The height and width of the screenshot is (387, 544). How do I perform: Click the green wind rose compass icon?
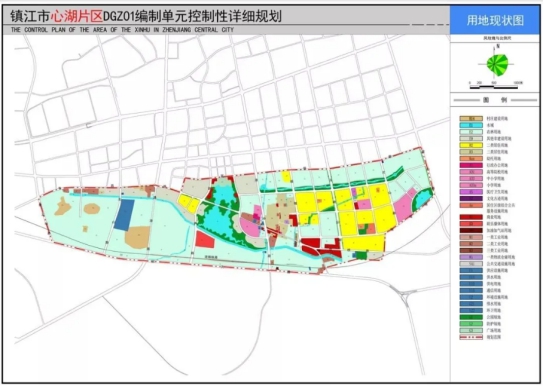pos(497,65)
